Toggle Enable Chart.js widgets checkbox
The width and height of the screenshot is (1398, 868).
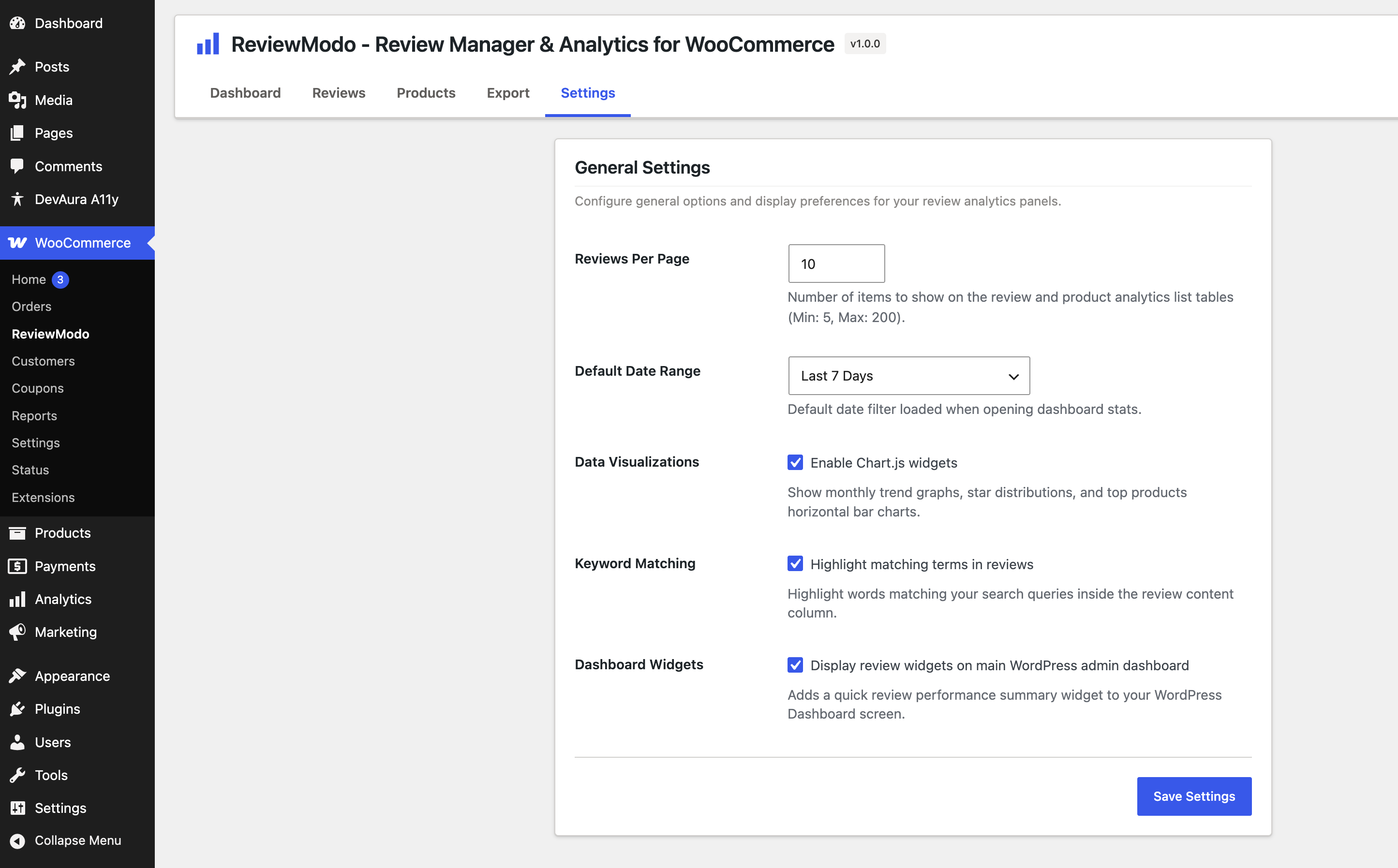click(x=795, y=462)
